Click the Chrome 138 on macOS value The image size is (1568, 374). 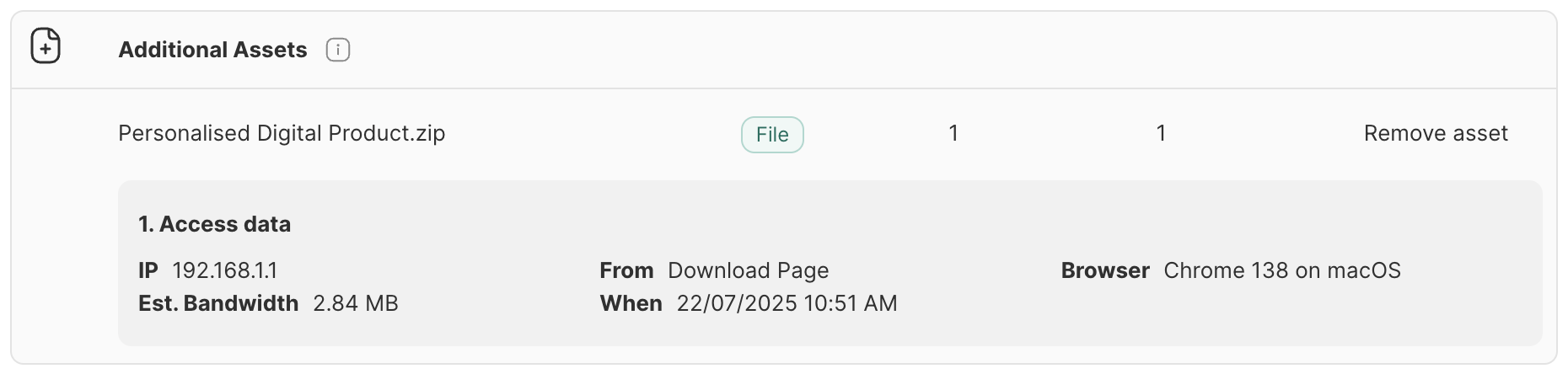pyautogui.click(x=1281, y=270)
